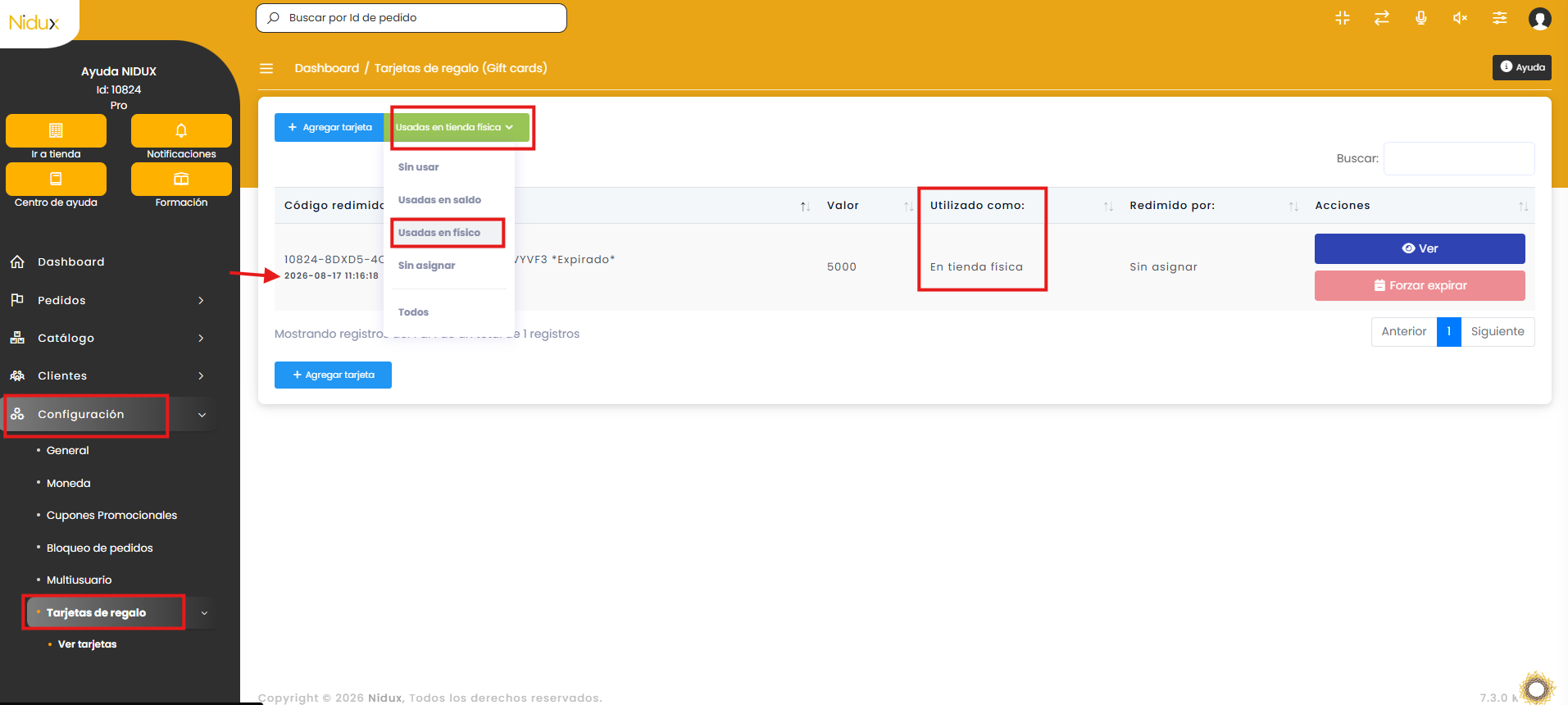This screenshot has width=1568, height=705.
Task: Select Usadas en físico filter option
Action: [x=439, y=233]
